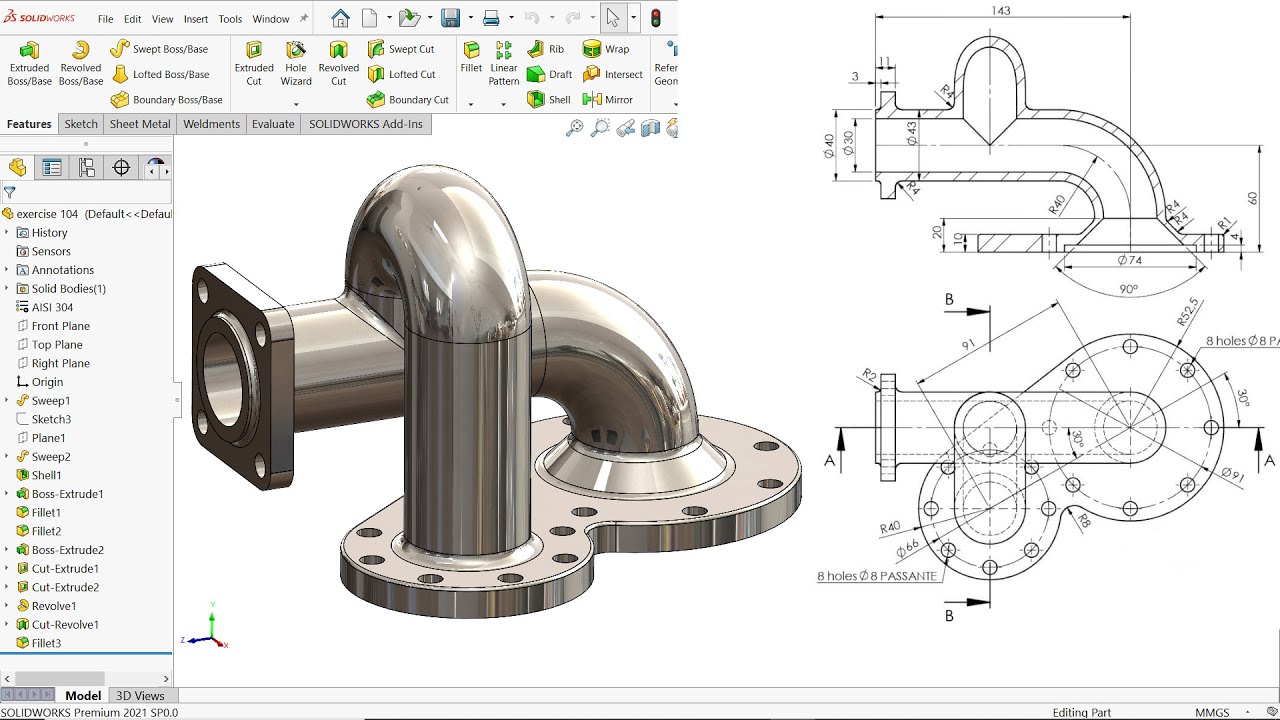Click the Zoom to Fit icon
1280x720 pixels.
pyautogui.click(x=574, y=128)
